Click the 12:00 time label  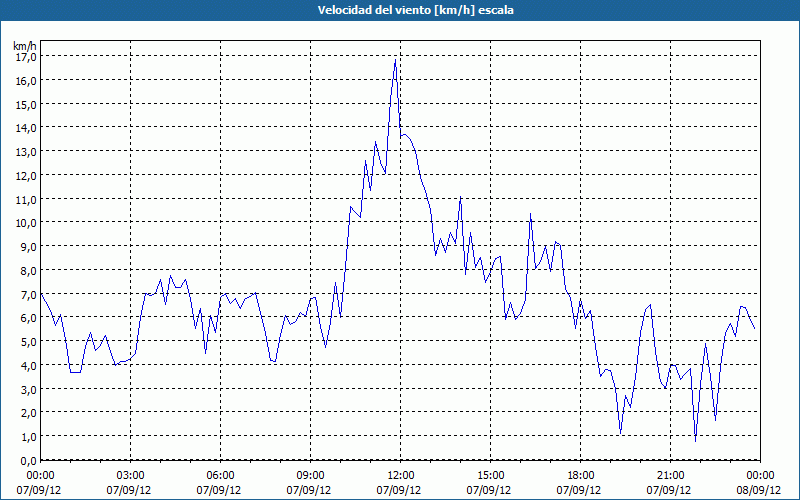tap(401, 476)
